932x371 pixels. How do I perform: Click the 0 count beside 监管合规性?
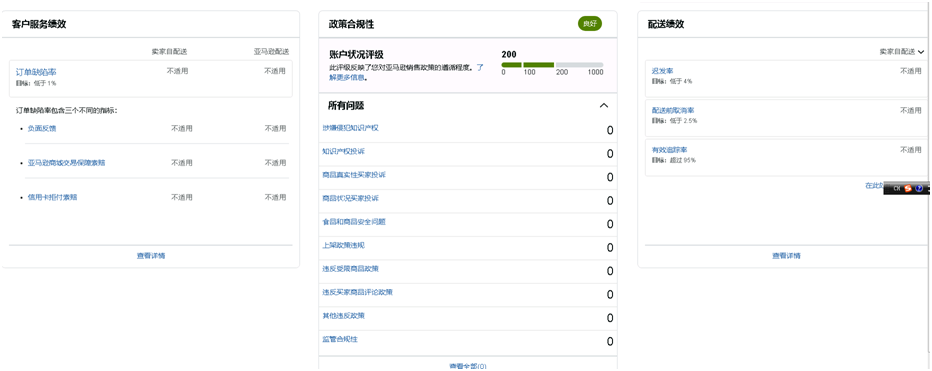(610, 342)
